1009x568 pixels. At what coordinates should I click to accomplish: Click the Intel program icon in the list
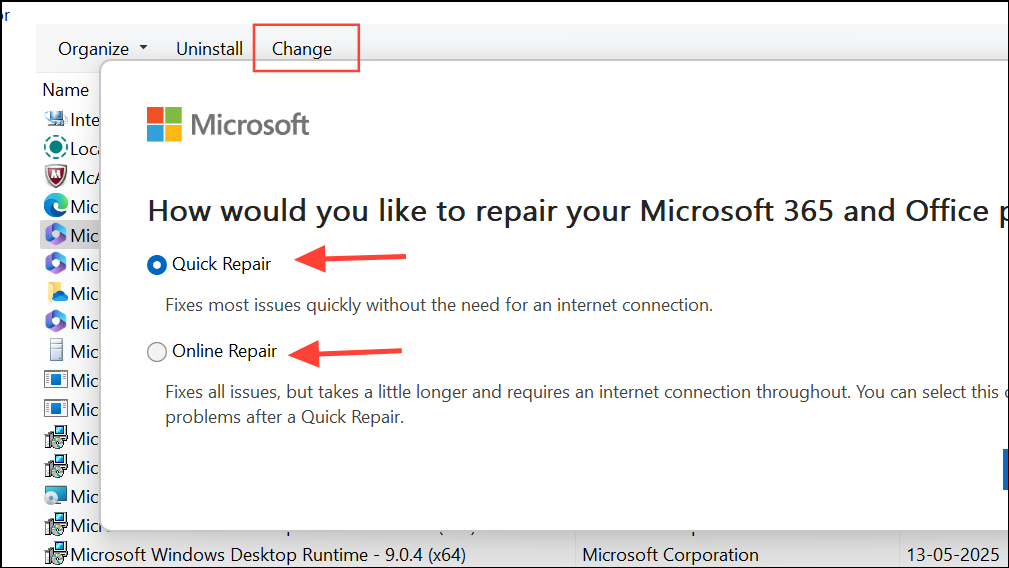55,119
